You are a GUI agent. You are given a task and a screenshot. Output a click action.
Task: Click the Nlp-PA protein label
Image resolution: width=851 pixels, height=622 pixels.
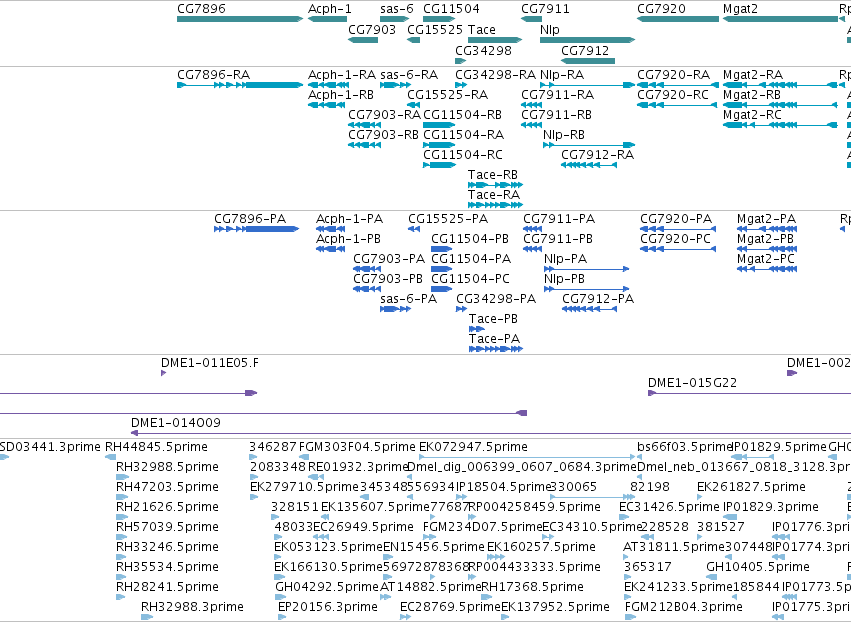tap(566, 259)
